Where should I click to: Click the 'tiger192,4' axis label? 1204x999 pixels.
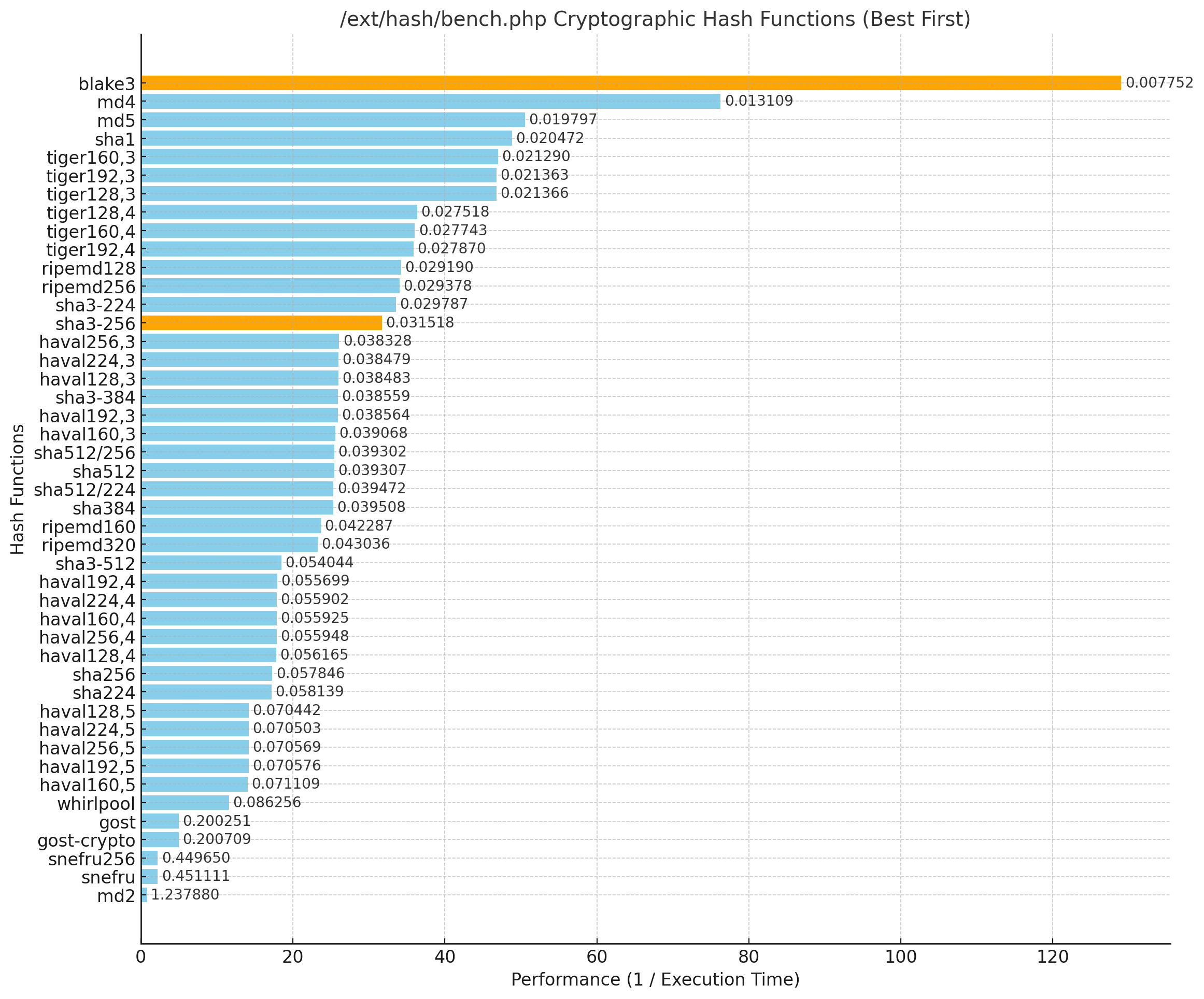pos(91,250)
